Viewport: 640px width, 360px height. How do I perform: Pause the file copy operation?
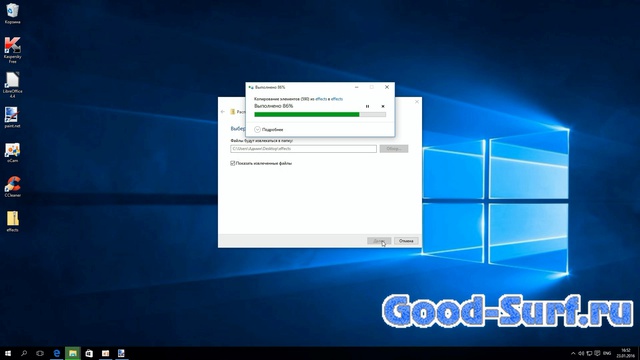click(367, 106)
